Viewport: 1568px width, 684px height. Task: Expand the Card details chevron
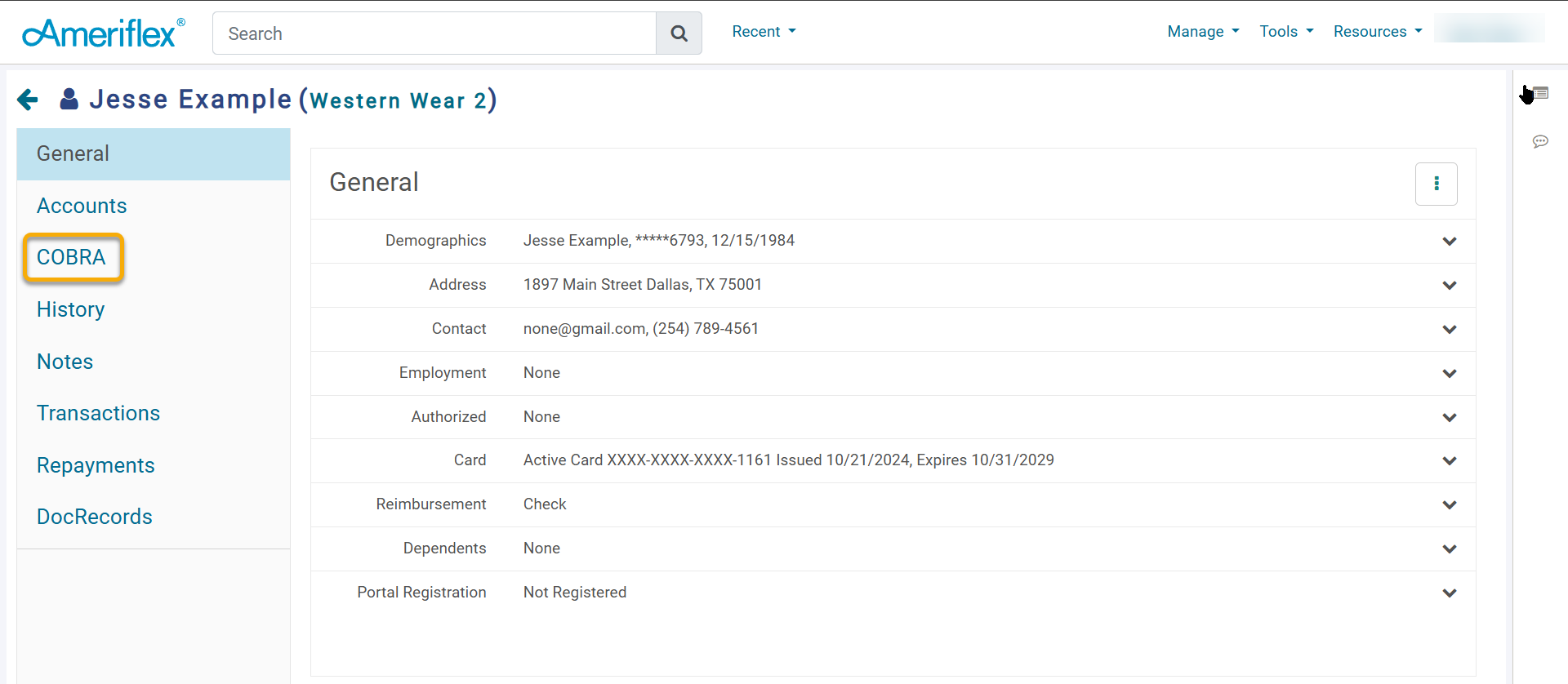click(x=1449, y=460)
